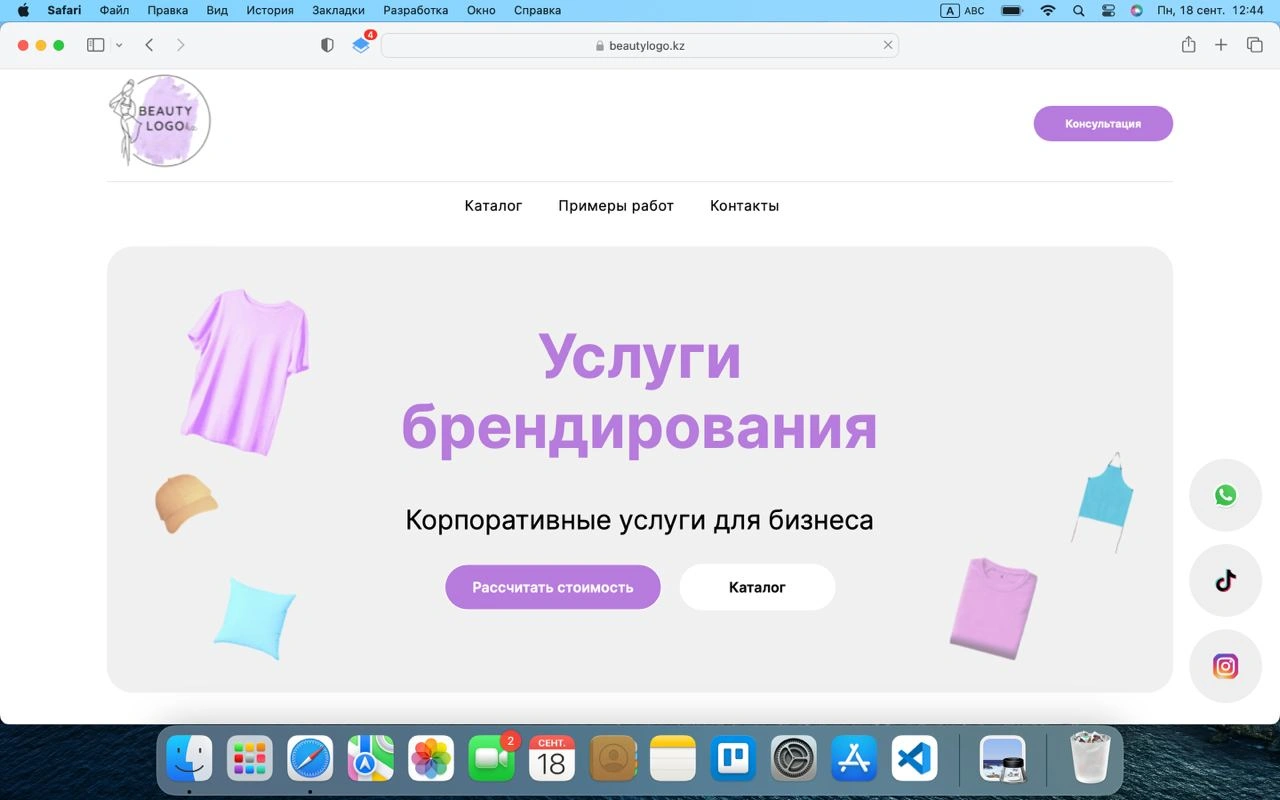Open the Контакты navigation link
This screenshot has height=800, width=1280.
(x=744, y=206)
